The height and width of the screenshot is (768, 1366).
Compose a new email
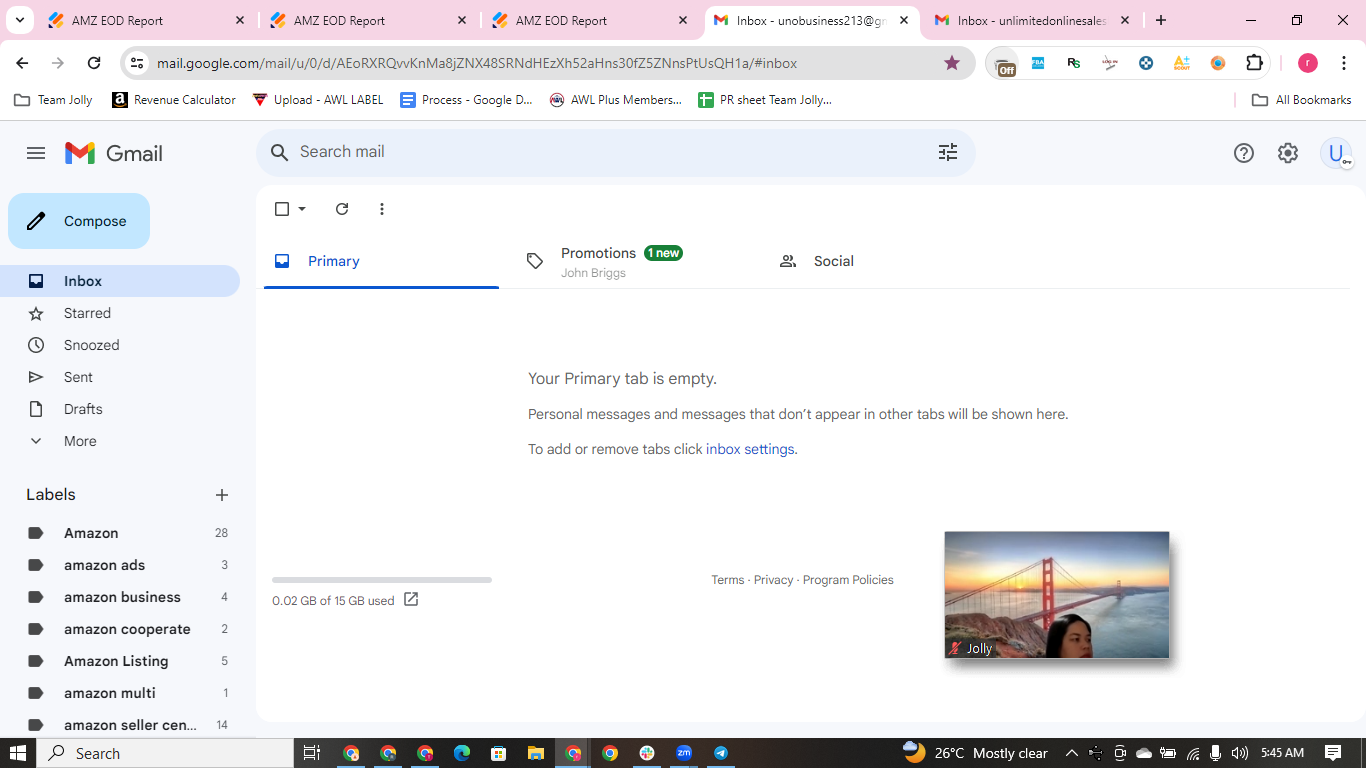(79, 221)
